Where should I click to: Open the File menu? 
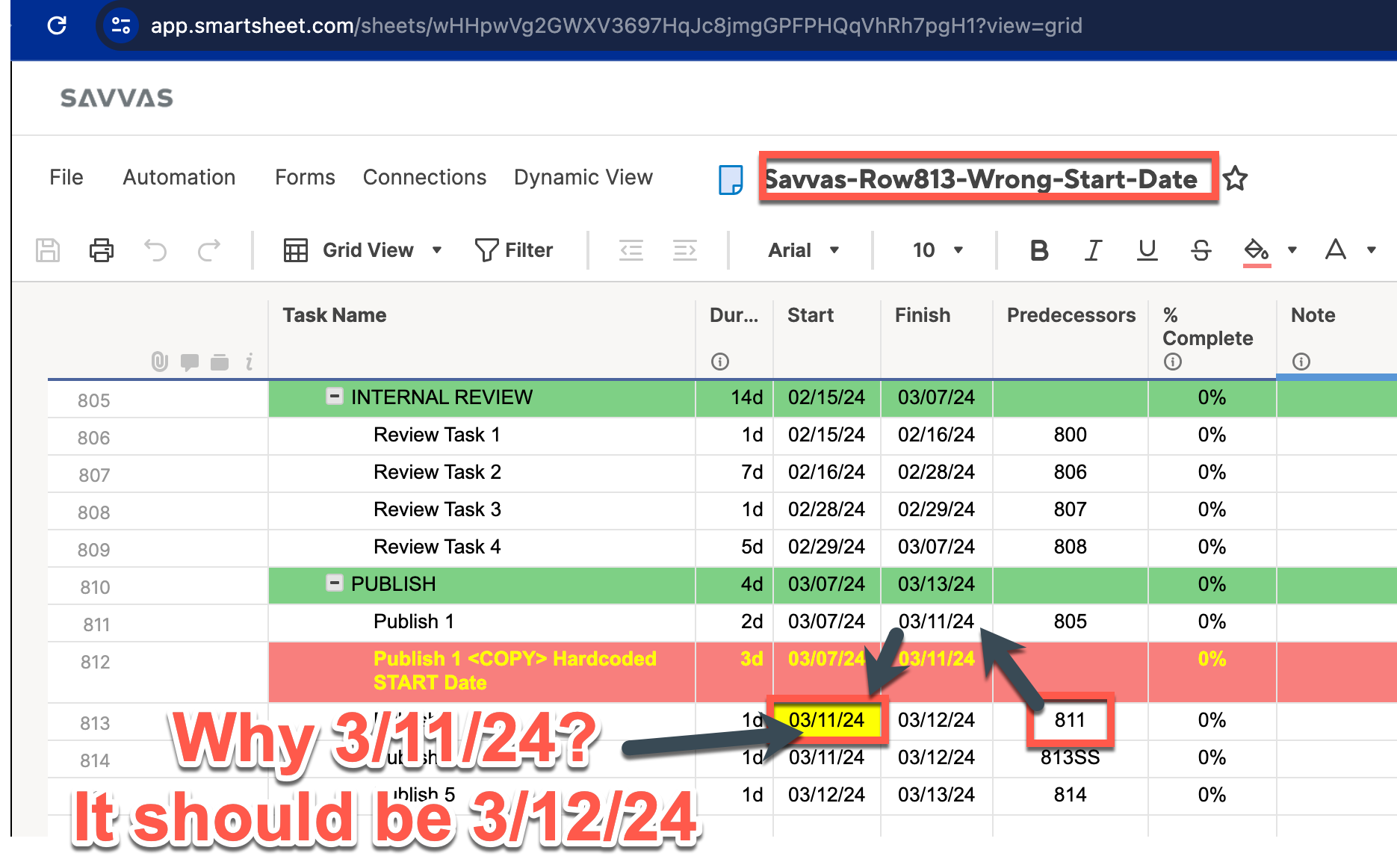66,177
